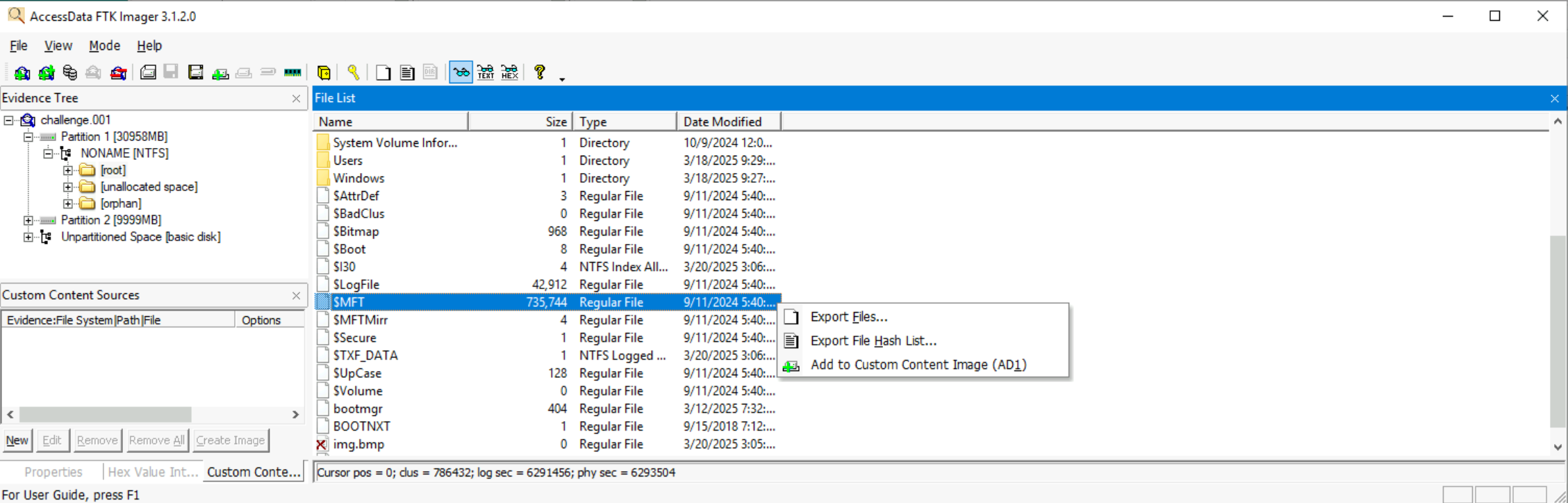
Task: Click the Custom Content Sources horizontal scrollbar thumb
Action: point(105,415)
